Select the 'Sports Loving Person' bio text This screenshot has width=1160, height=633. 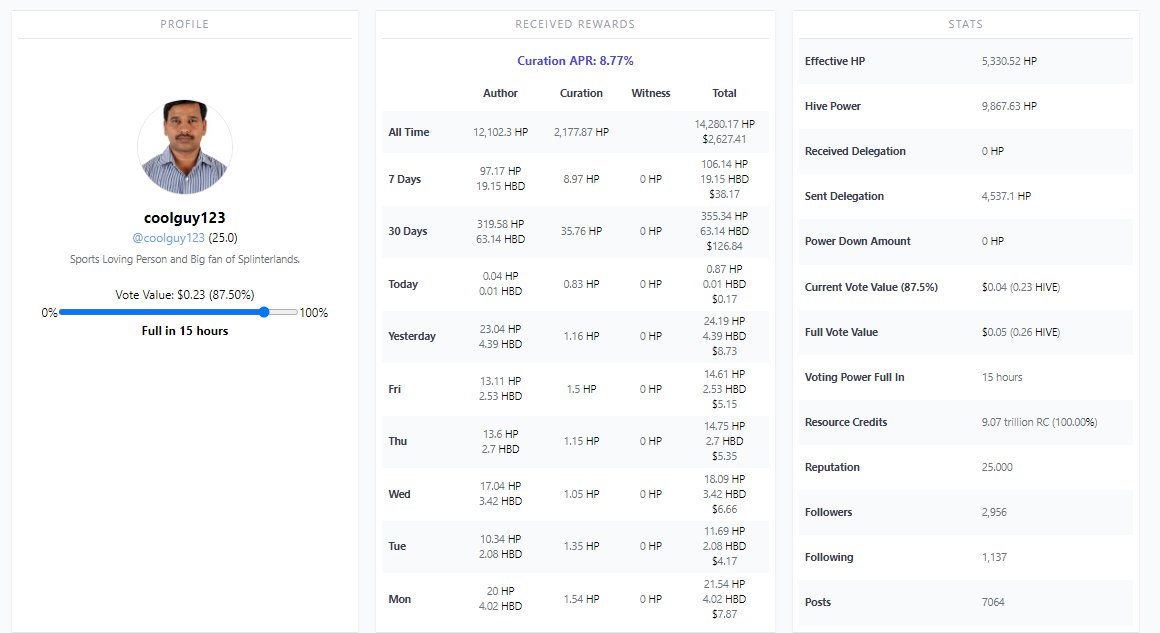tap(184, 259)
